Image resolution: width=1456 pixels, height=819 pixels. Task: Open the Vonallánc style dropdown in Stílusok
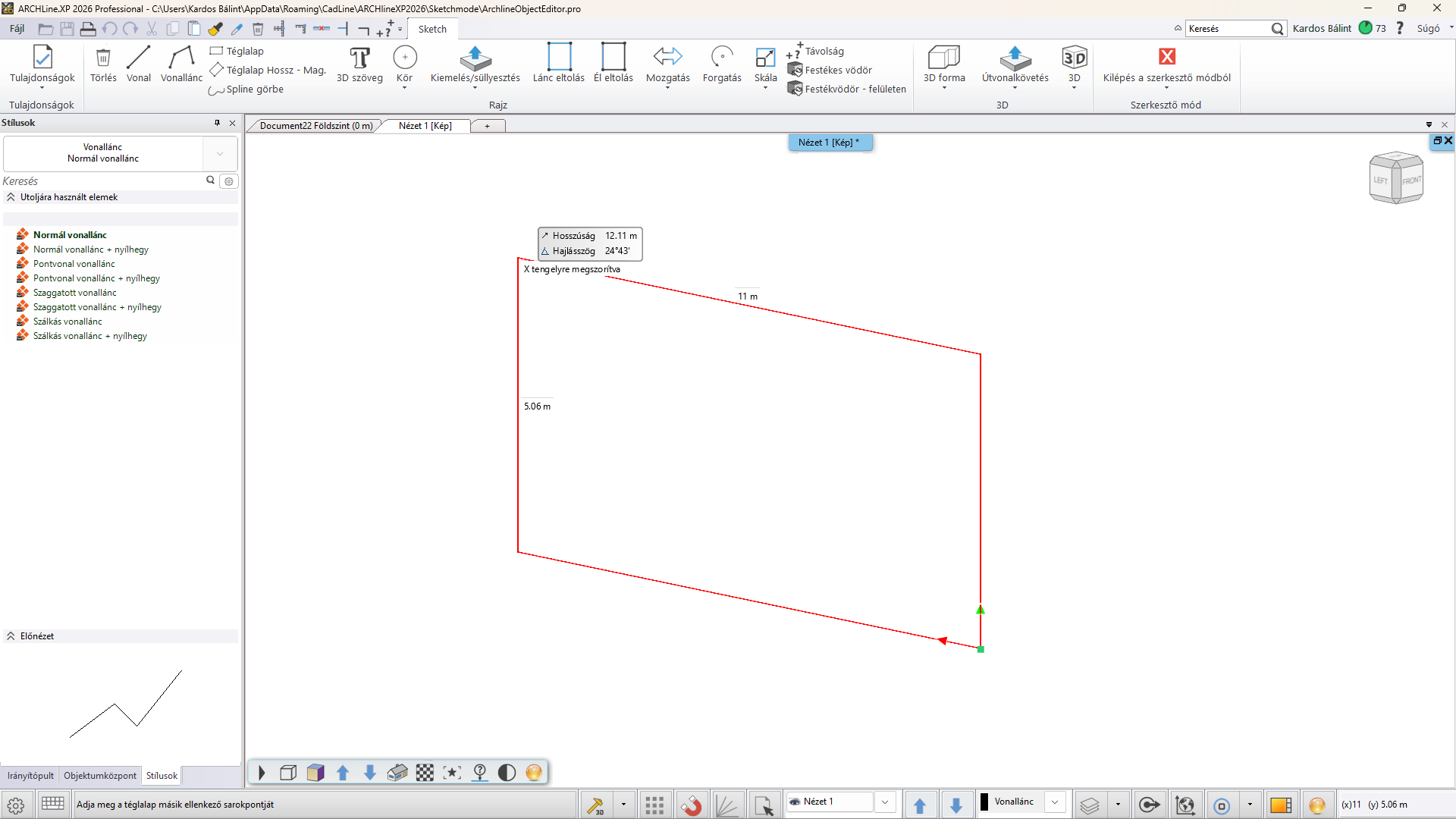[220, 153]
